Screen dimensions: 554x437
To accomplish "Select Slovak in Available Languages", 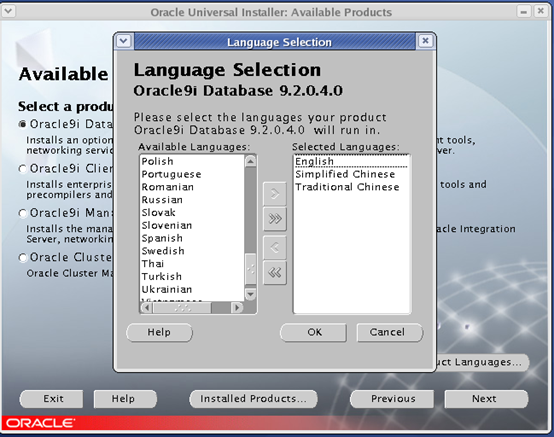I will (x=192, y=212).
